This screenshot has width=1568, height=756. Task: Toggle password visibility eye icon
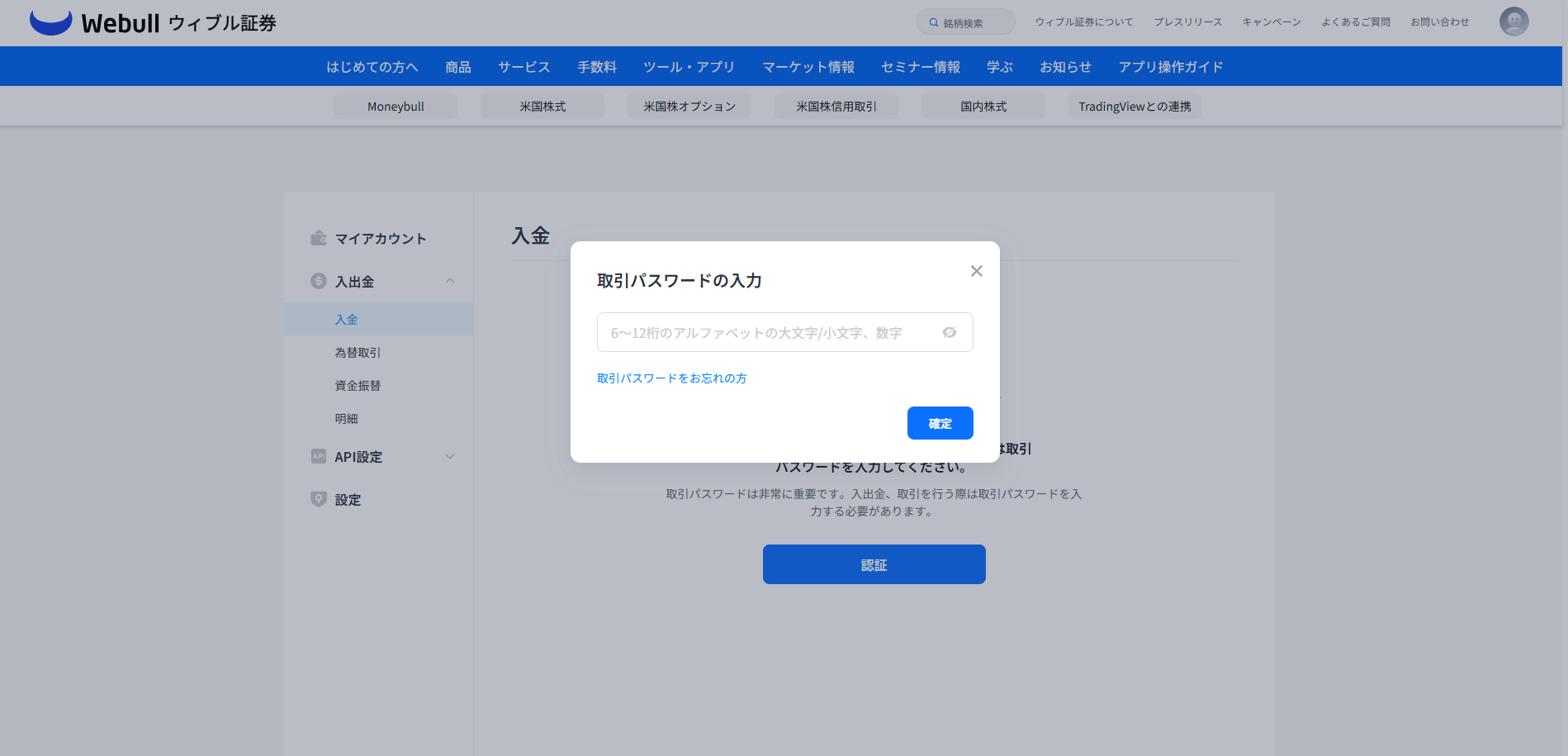coord(950,332)
